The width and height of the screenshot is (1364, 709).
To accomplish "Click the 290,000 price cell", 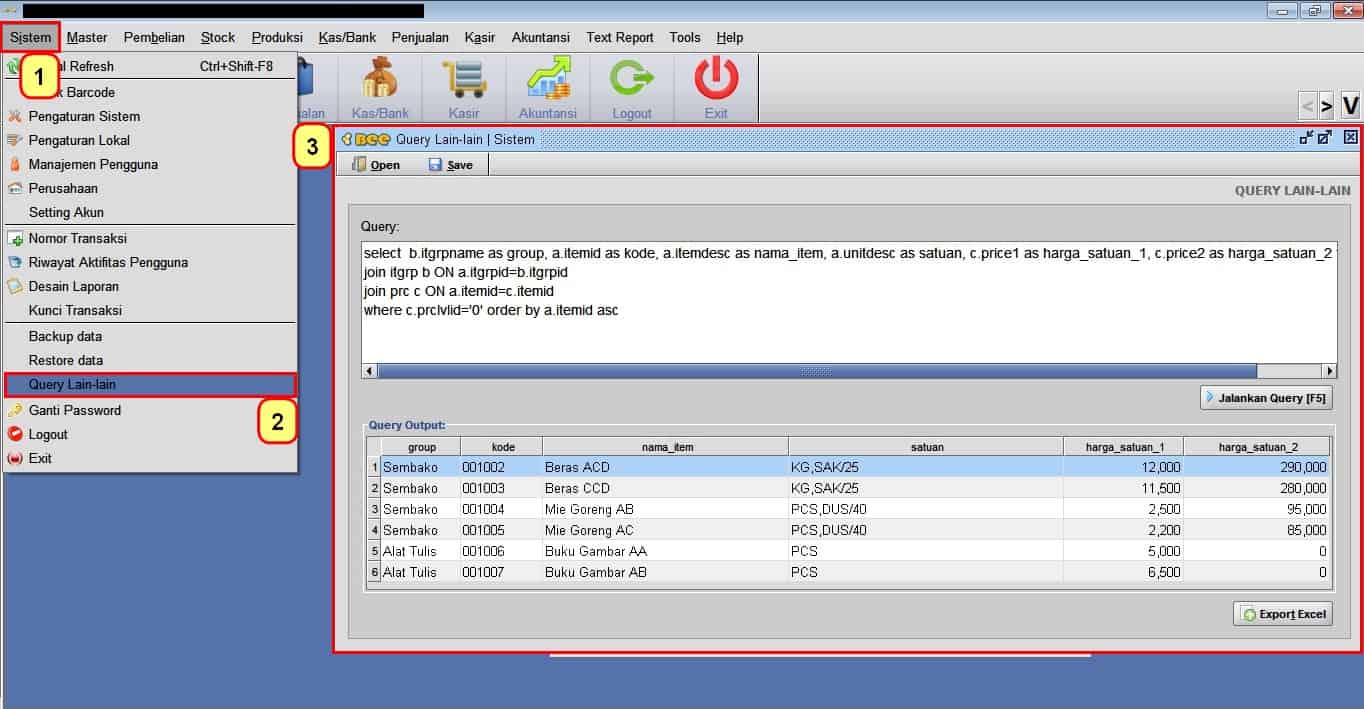I will tap(1257, 467).
